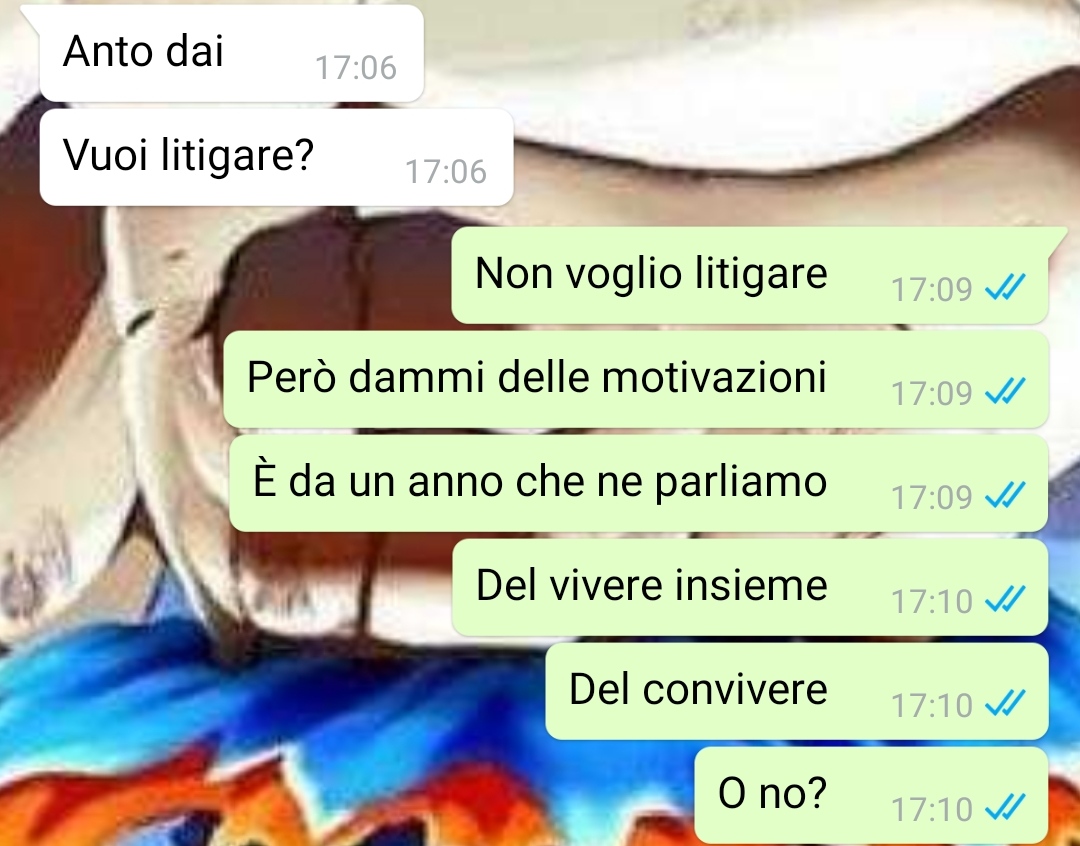Viewport: 1080px width, 846px height.
Task: Click read ticks on 'È da un anno' message
Action: 1005,495
